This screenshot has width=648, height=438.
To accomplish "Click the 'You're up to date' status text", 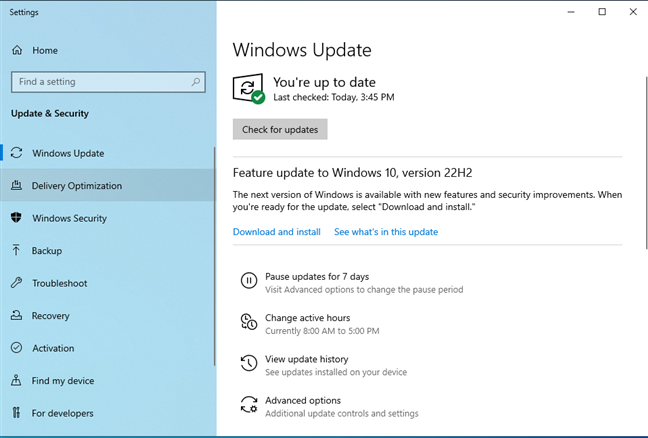I will point(324,82).
